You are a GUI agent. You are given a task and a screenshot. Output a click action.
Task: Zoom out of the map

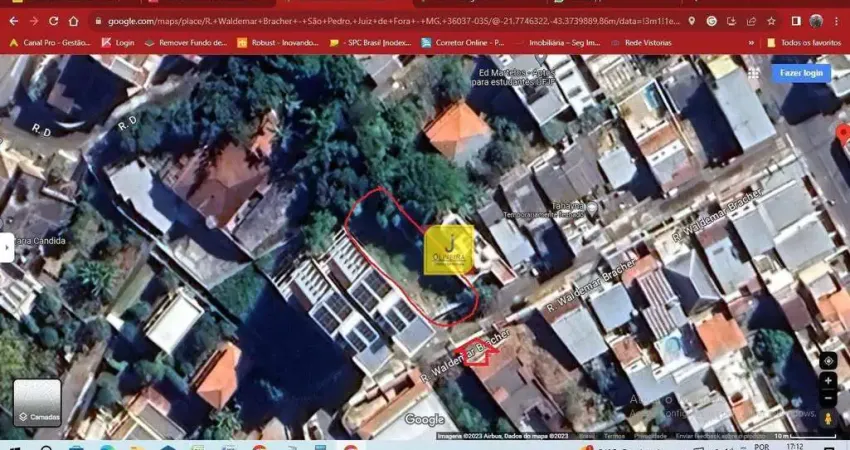pyautogui.click(x=828, y=398)
